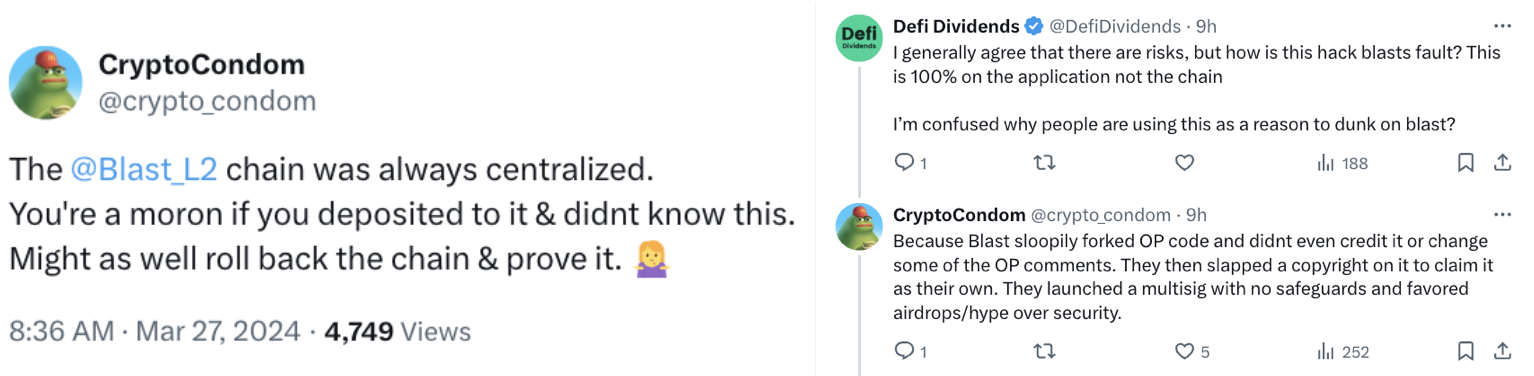Image resolution: width=1534 pixels, height=376 pixels.
Task: Open more options on Defi Dividends tweet
Action: 1502,26
